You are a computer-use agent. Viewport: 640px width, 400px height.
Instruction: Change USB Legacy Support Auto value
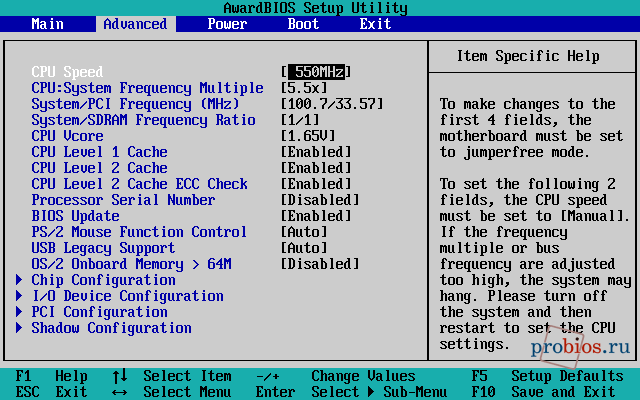[x=304, y=248]
